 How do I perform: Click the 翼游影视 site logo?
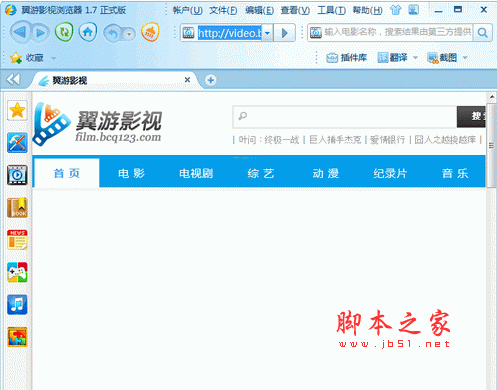pyautogui.click(x=97, y=124)
